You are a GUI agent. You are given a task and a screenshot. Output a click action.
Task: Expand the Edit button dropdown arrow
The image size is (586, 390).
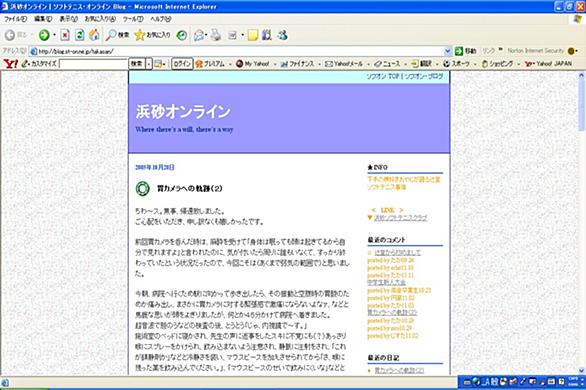242,35
